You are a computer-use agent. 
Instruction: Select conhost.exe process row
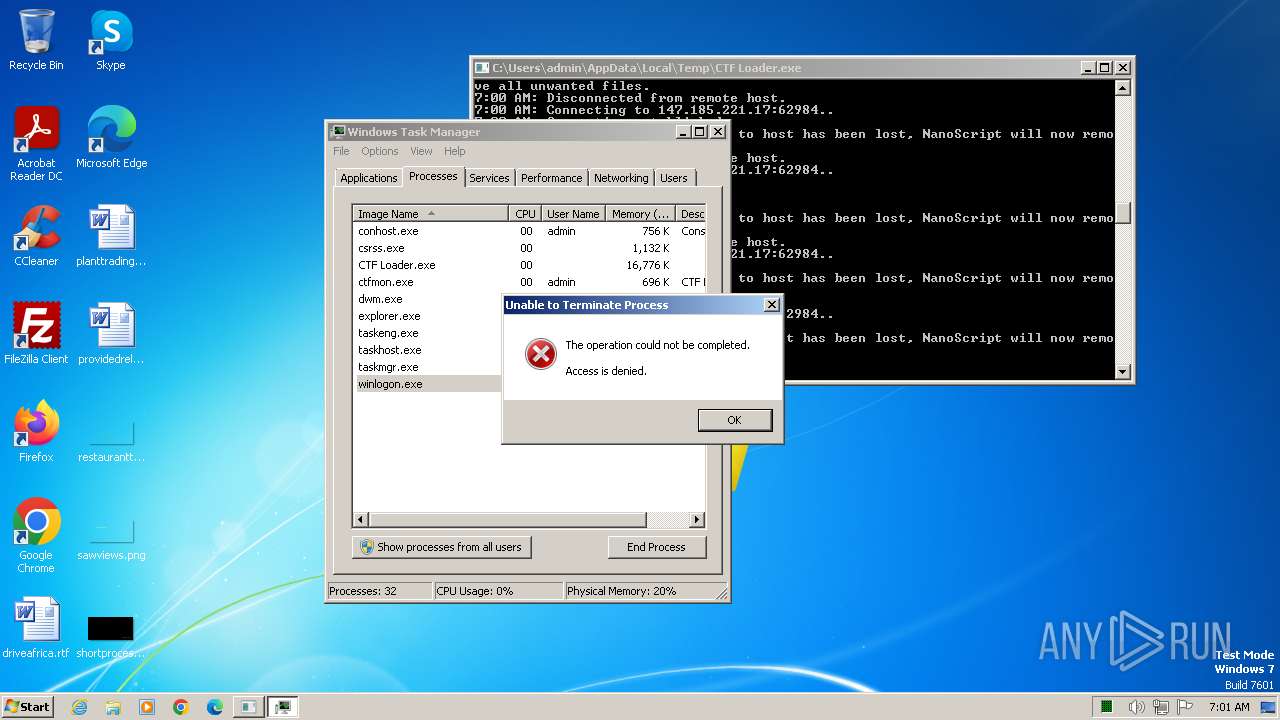point(530,231)
